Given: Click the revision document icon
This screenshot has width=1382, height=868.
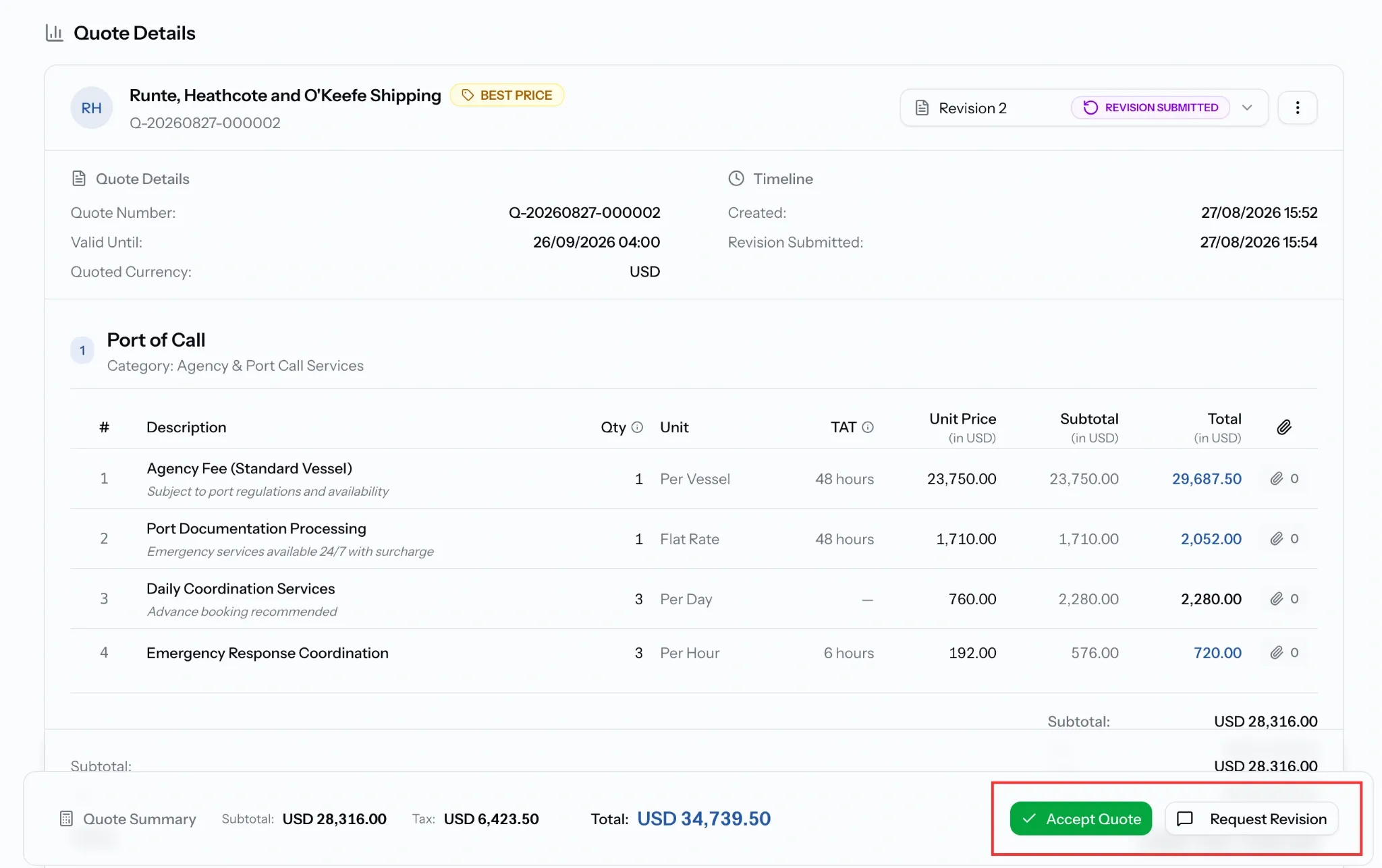Looking at the screenshot, I should click(922, 108).
